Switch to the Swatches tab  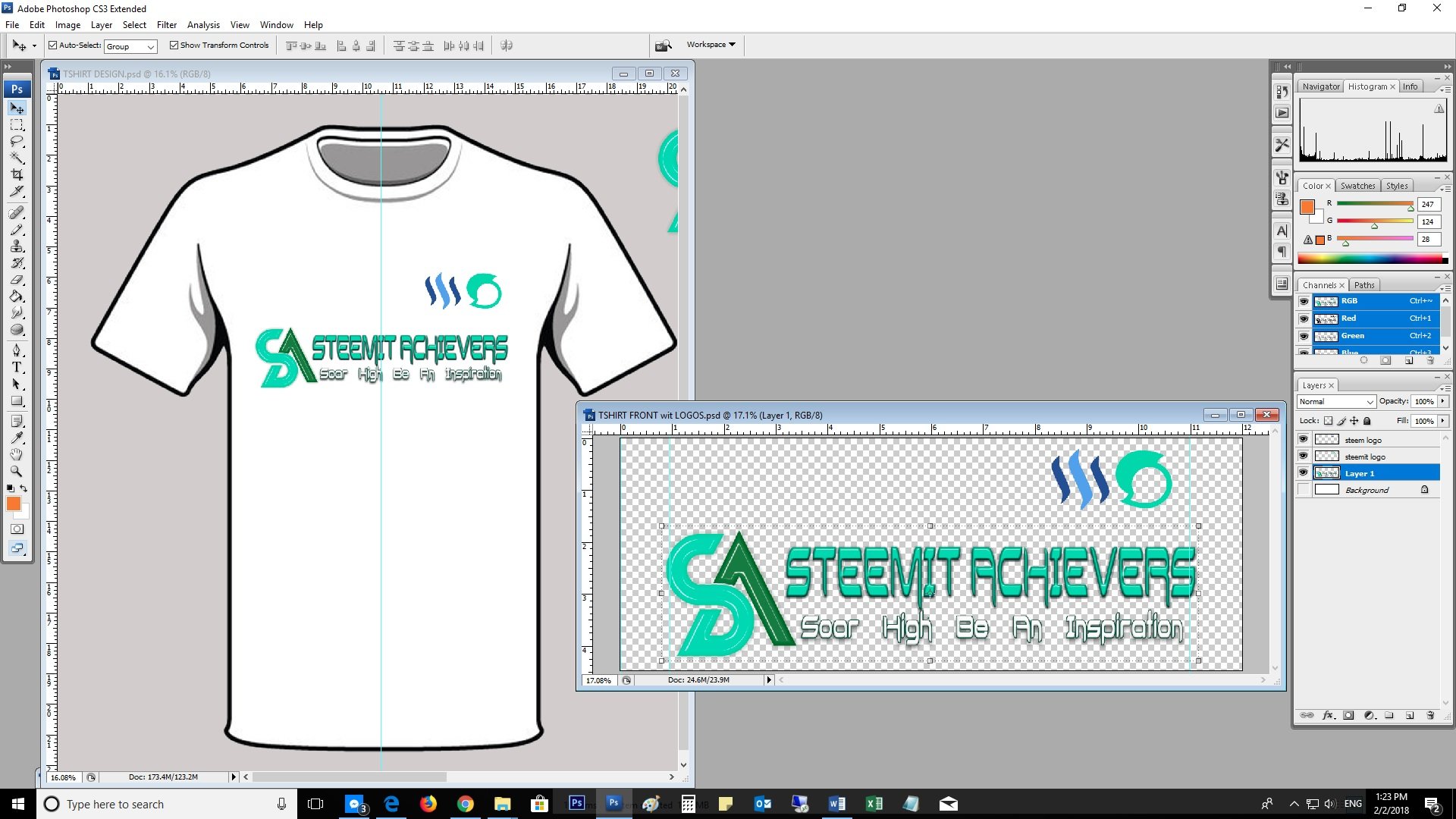click(1357, 186)
